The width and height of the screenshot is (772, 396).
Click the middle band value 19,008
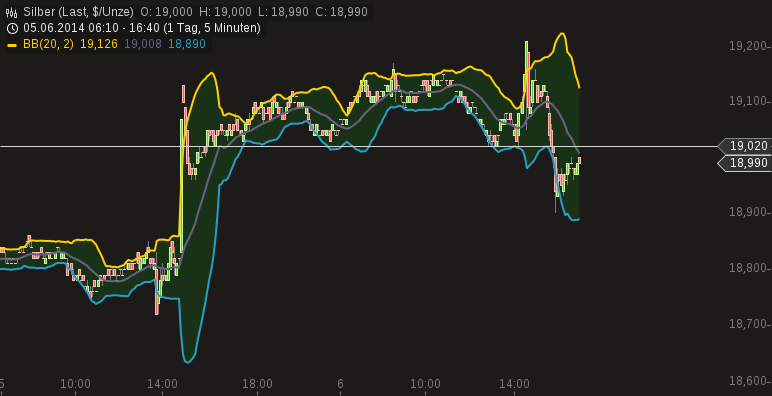pos(143,44)
